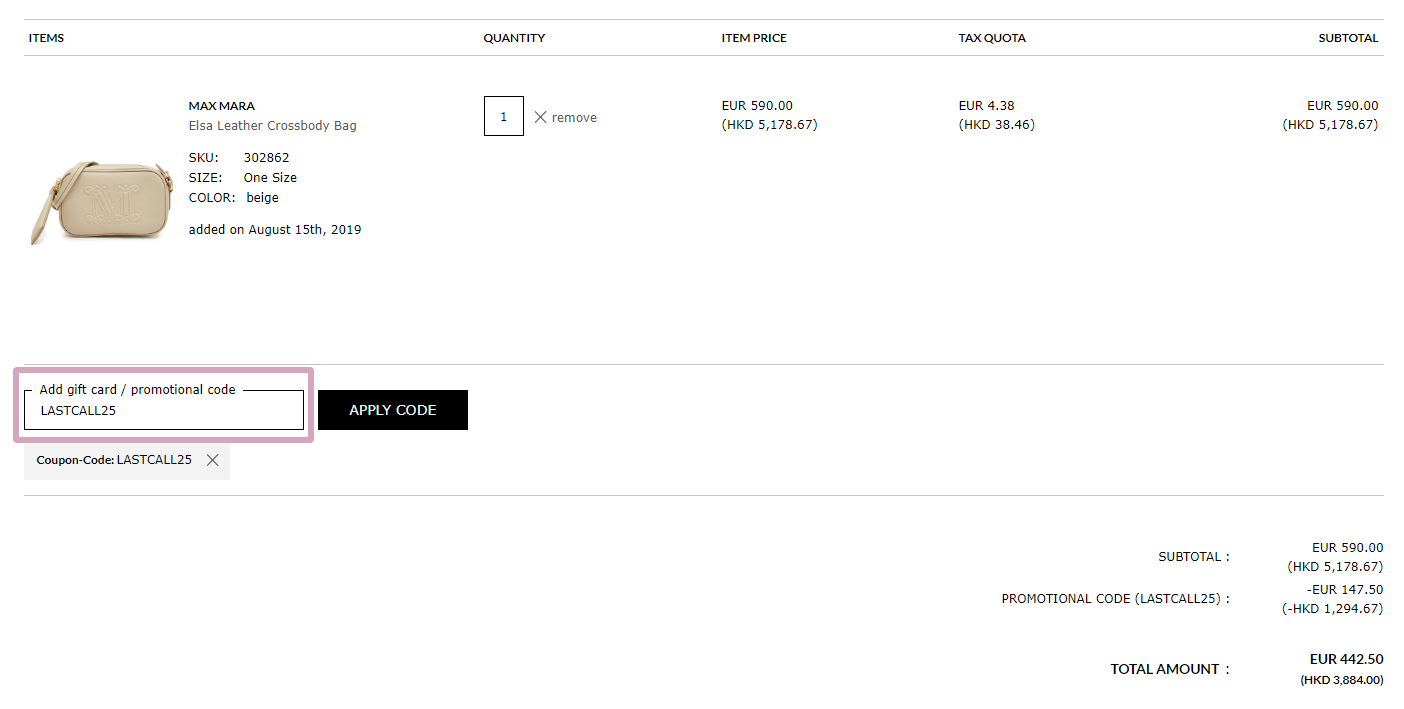
Task: Edit the quantity box showing 1
Action: (504, 116)
